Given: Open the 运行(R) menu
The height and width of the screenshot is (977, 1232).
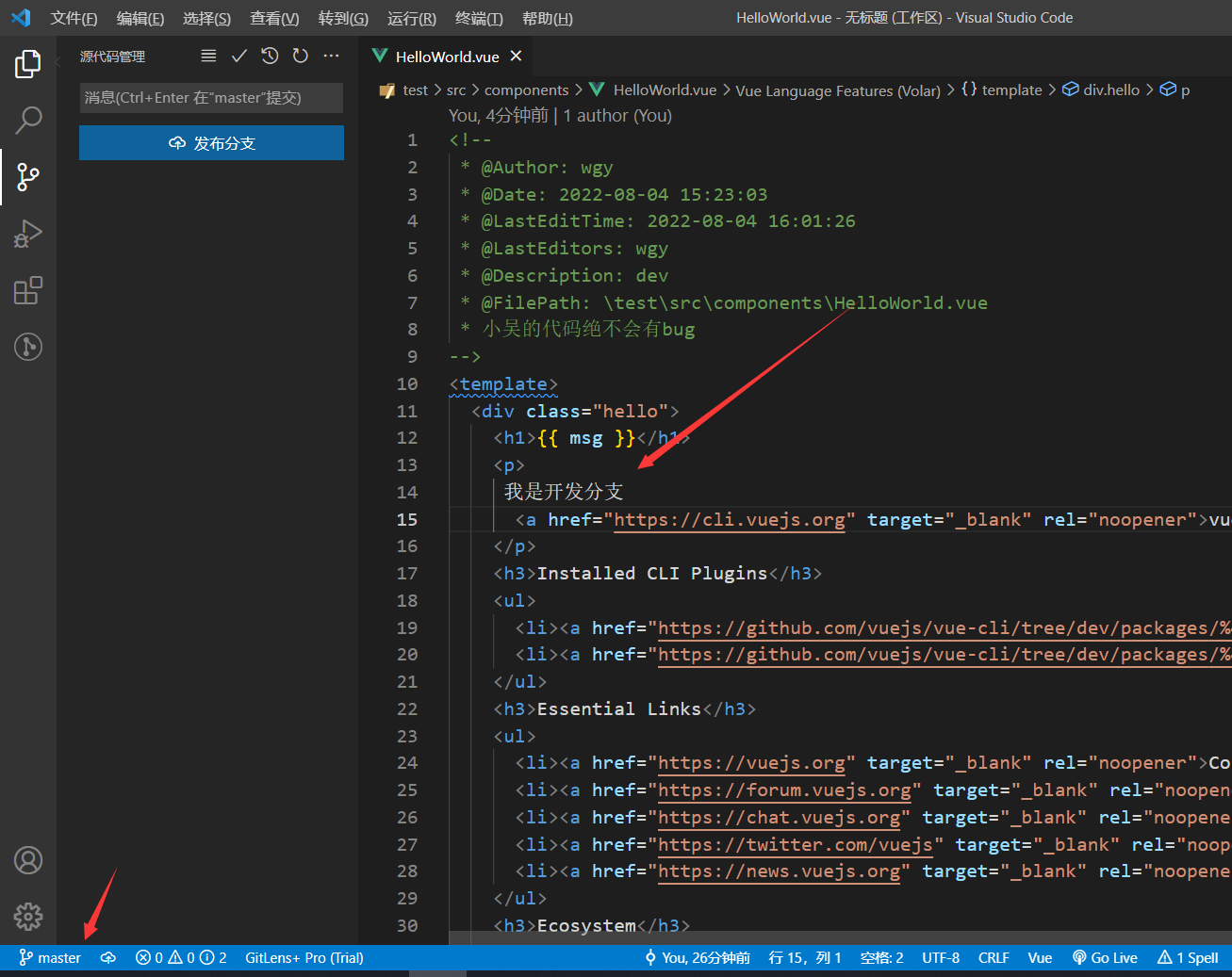Looking at the screenshot, I should [x=412, y=18].
